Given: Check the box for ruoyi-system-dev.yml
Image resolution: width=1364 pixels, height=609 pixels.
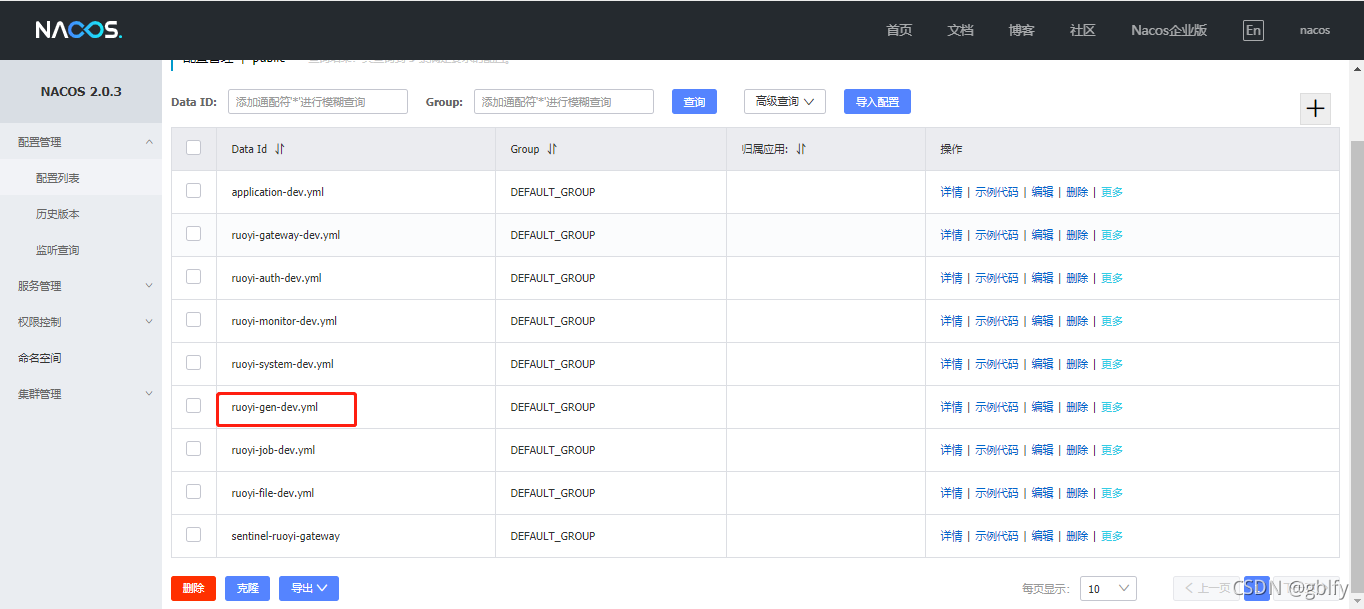Looking at the screenshot, I should click(x=194, y=363).
